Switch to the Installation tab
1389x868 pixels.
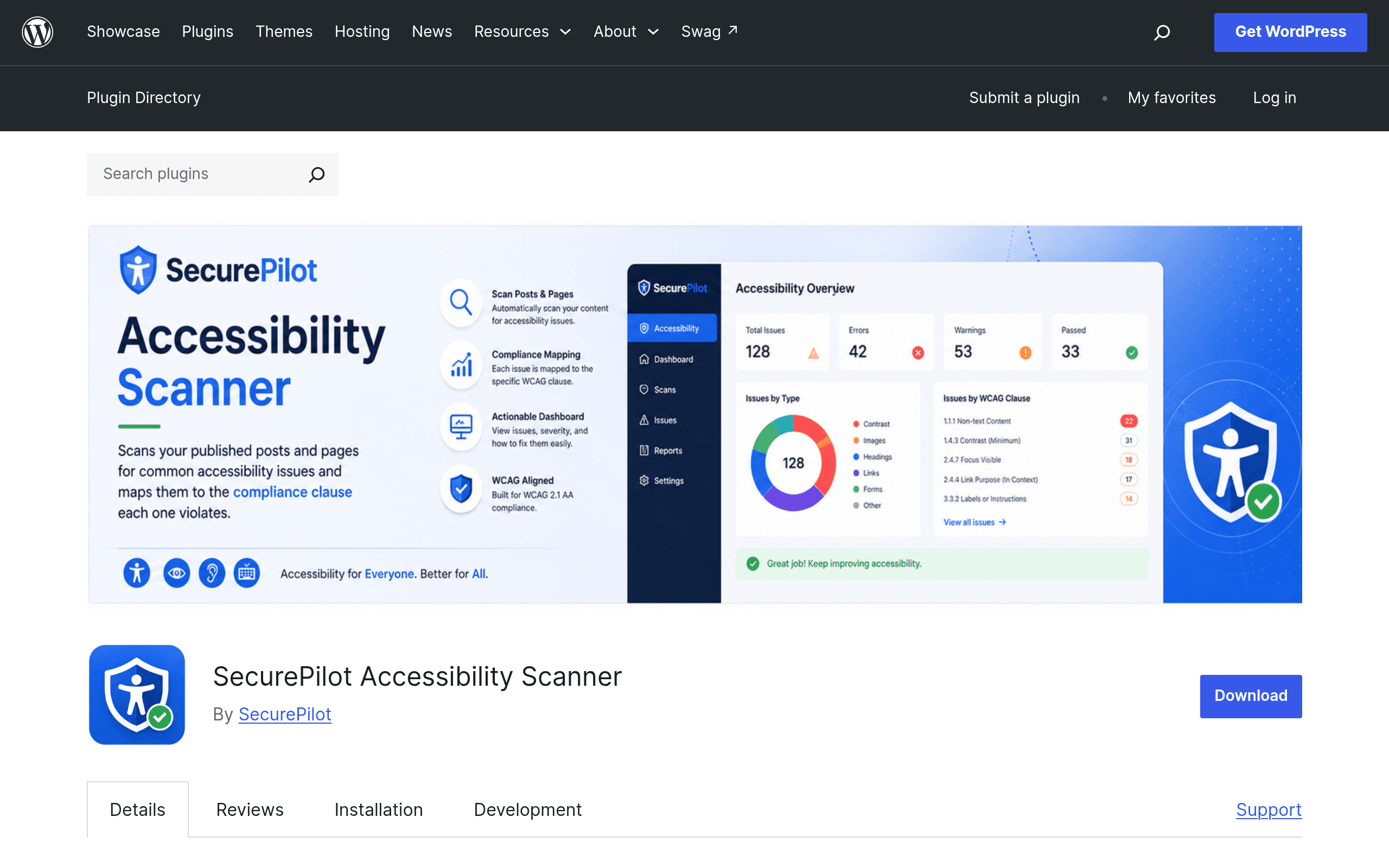[379, 810]
